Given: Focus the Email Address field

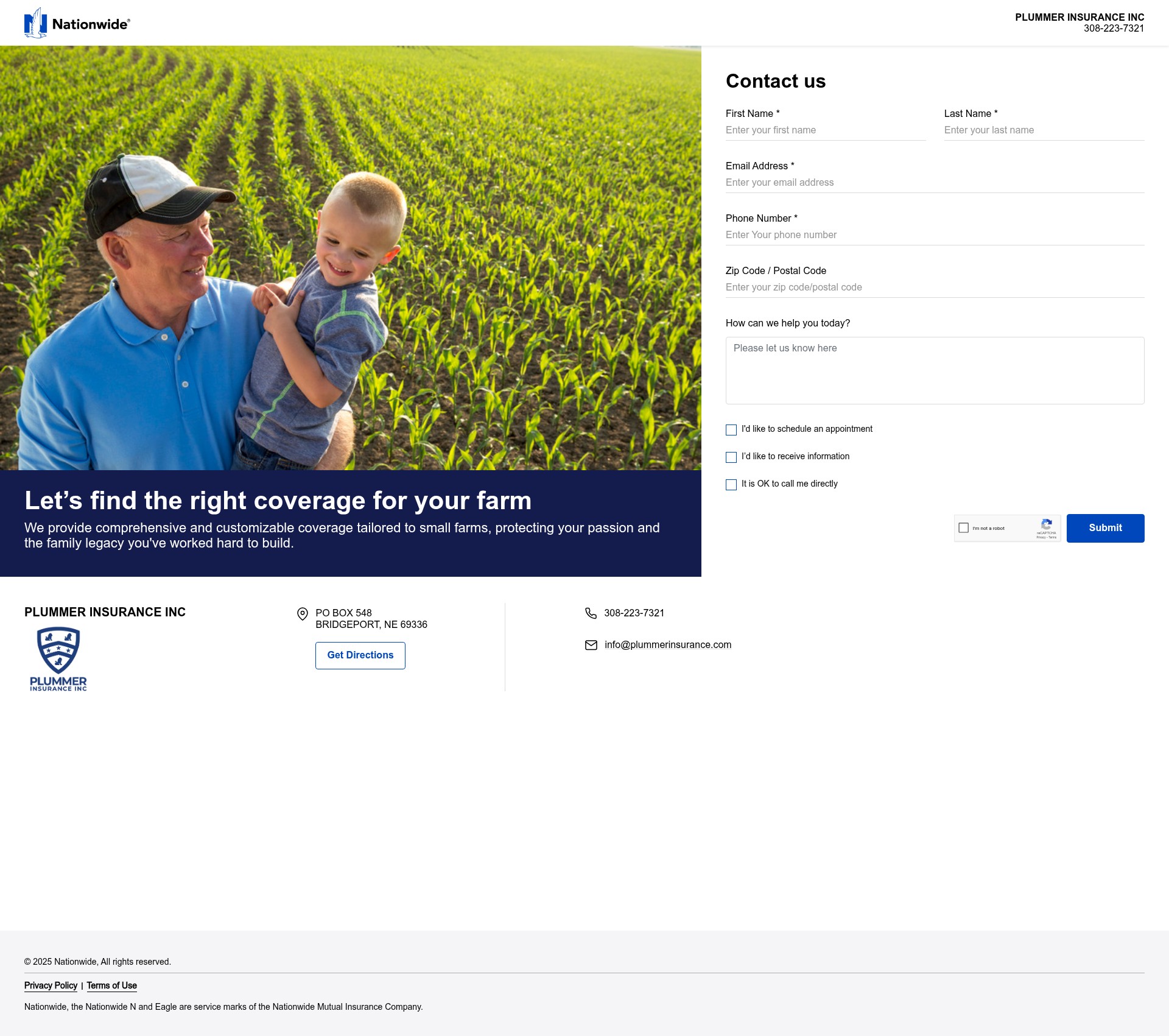Looking at the screenshot, I should pos(935,183).
